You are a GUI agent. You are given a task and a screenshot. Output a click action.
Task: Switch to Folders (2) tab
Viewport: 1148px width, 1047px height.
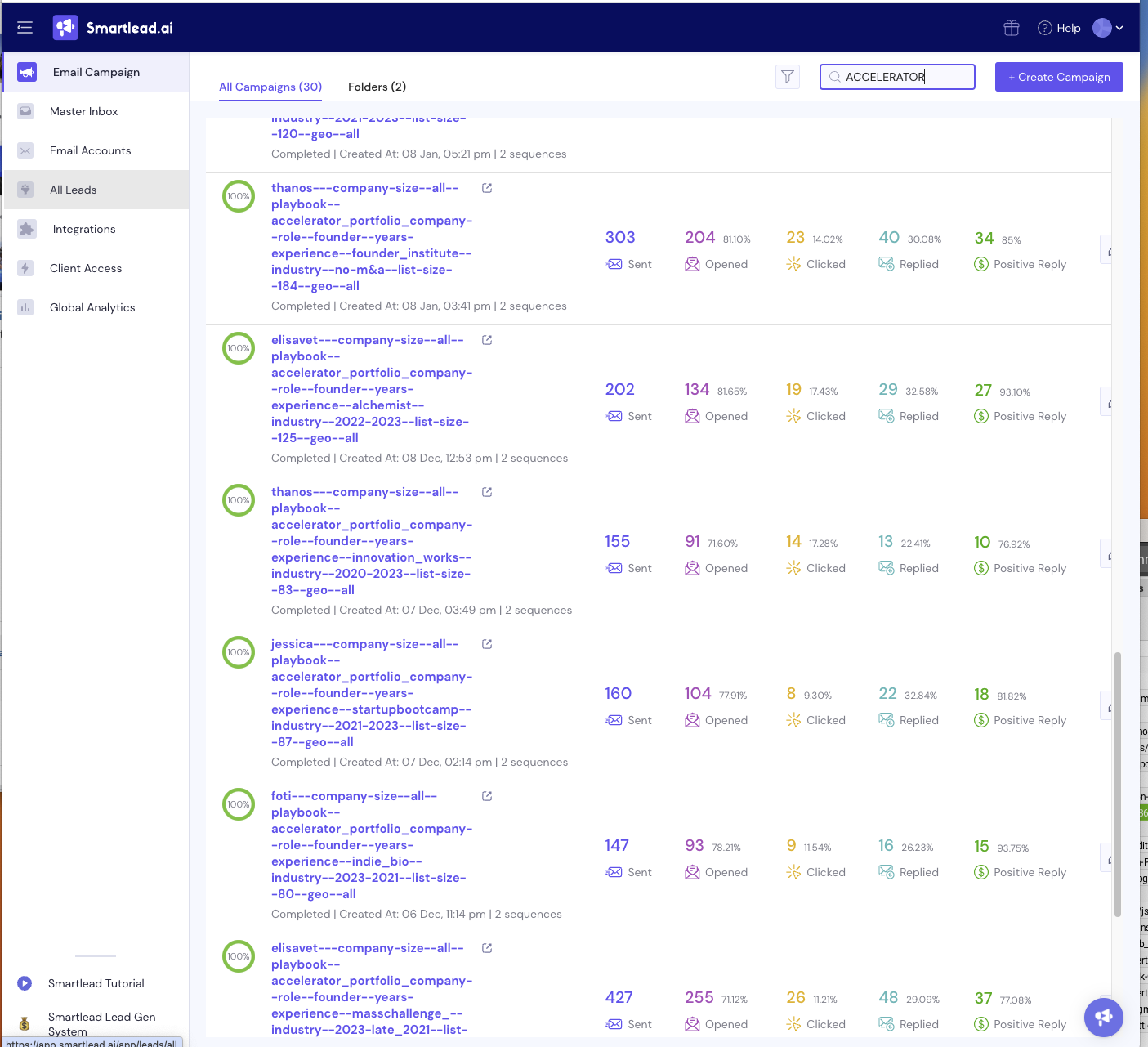[x=377, y=87]
